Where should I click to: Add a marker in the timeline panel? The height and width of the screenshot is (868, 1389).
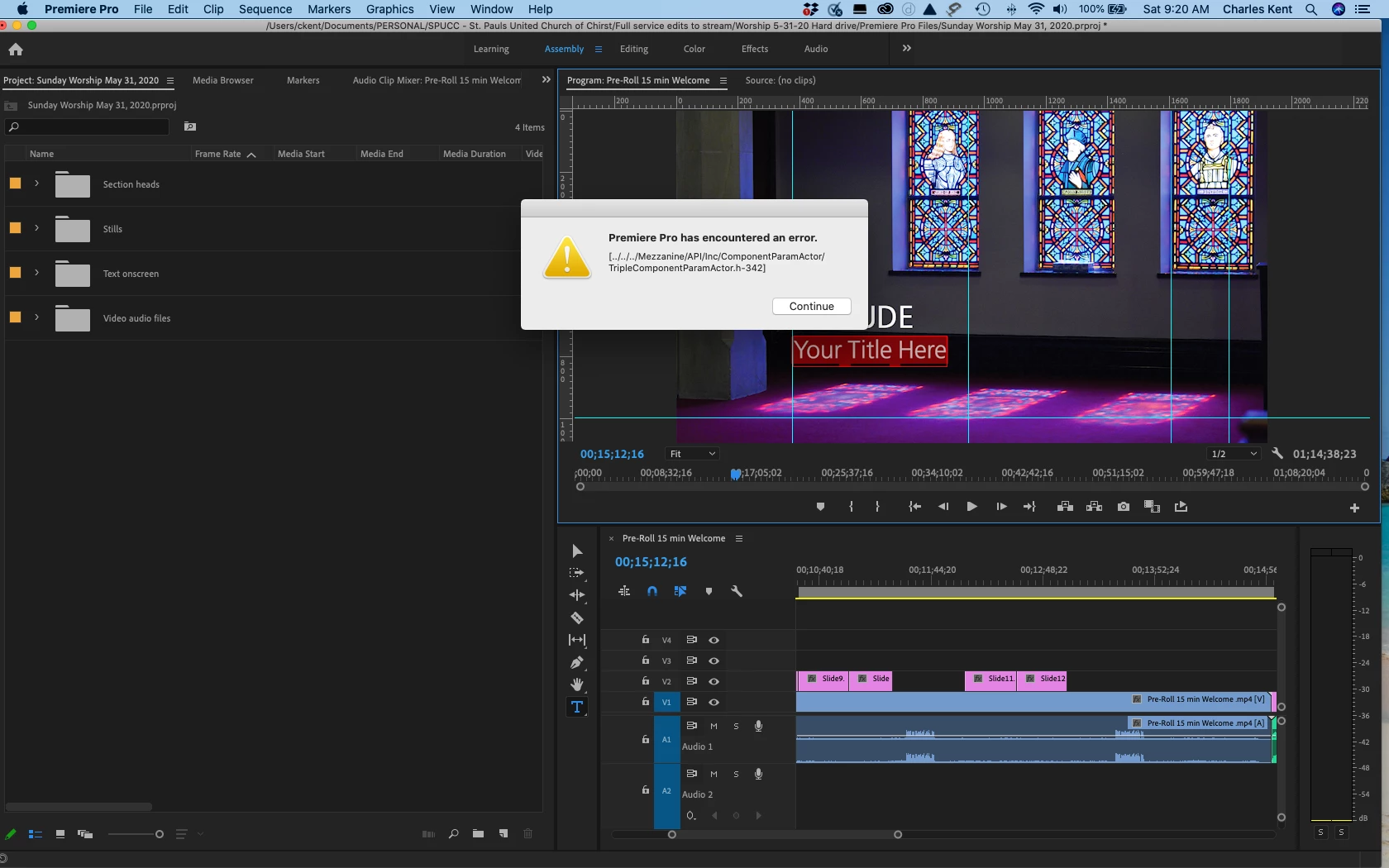[709, 591]
